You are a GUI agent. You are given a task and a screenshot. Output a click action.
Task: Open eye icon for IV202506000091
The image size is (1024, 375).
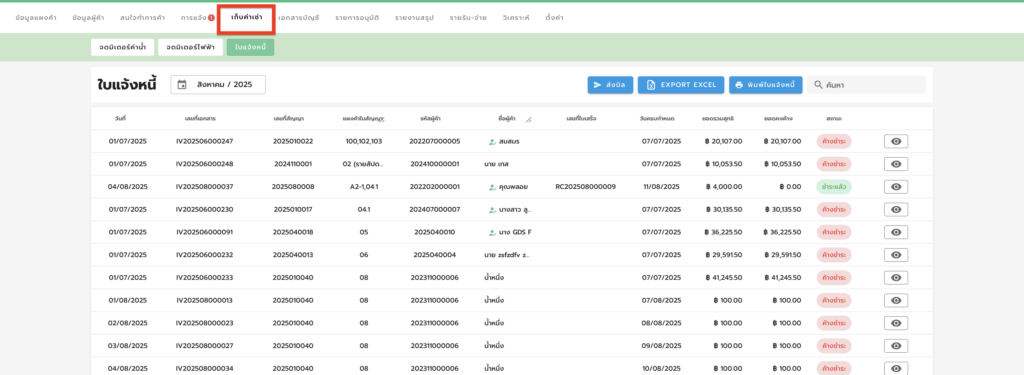[x=896, y=232]
